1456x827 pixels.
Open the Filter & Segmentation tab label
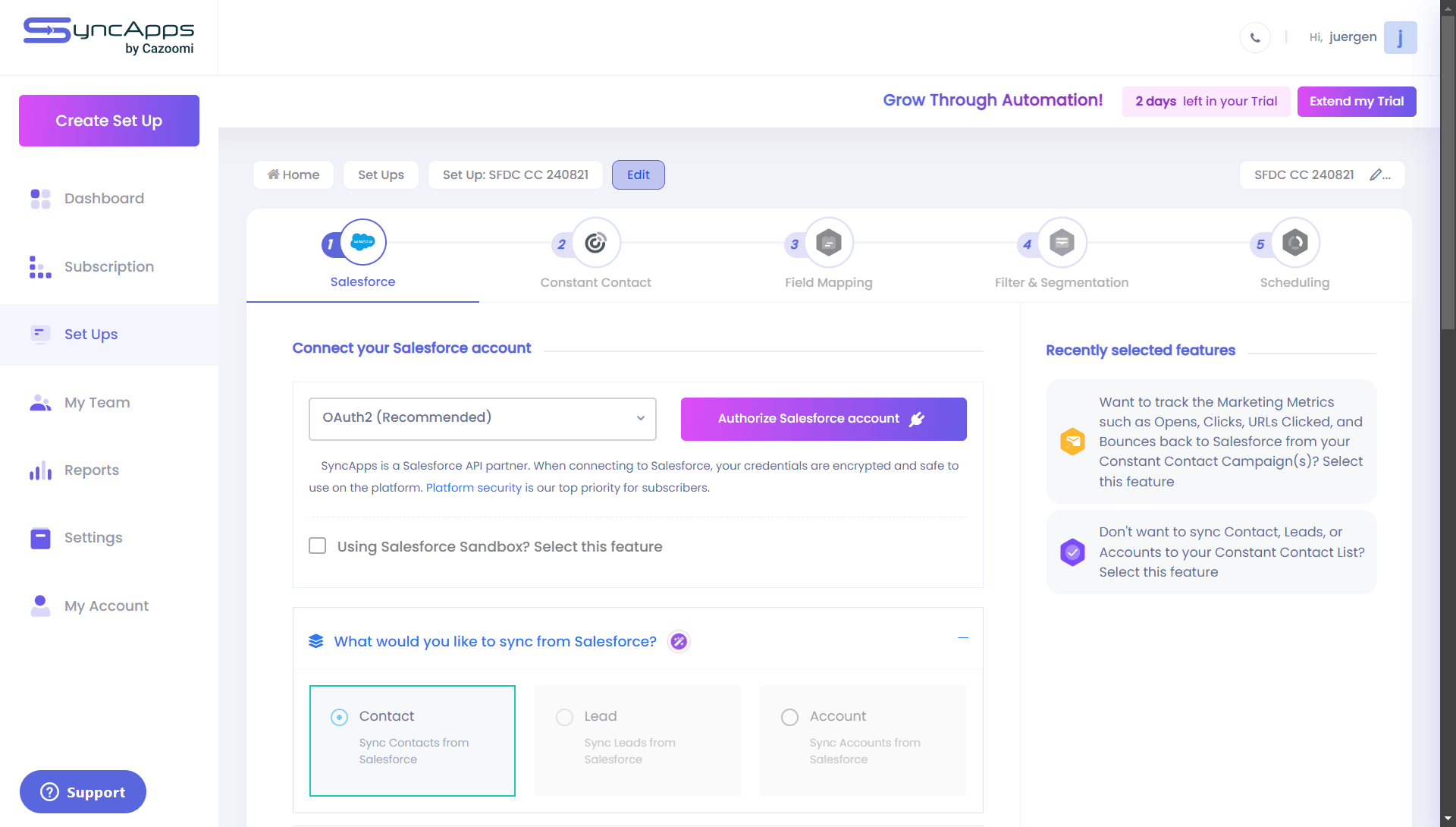click(x=1062, y=282)
